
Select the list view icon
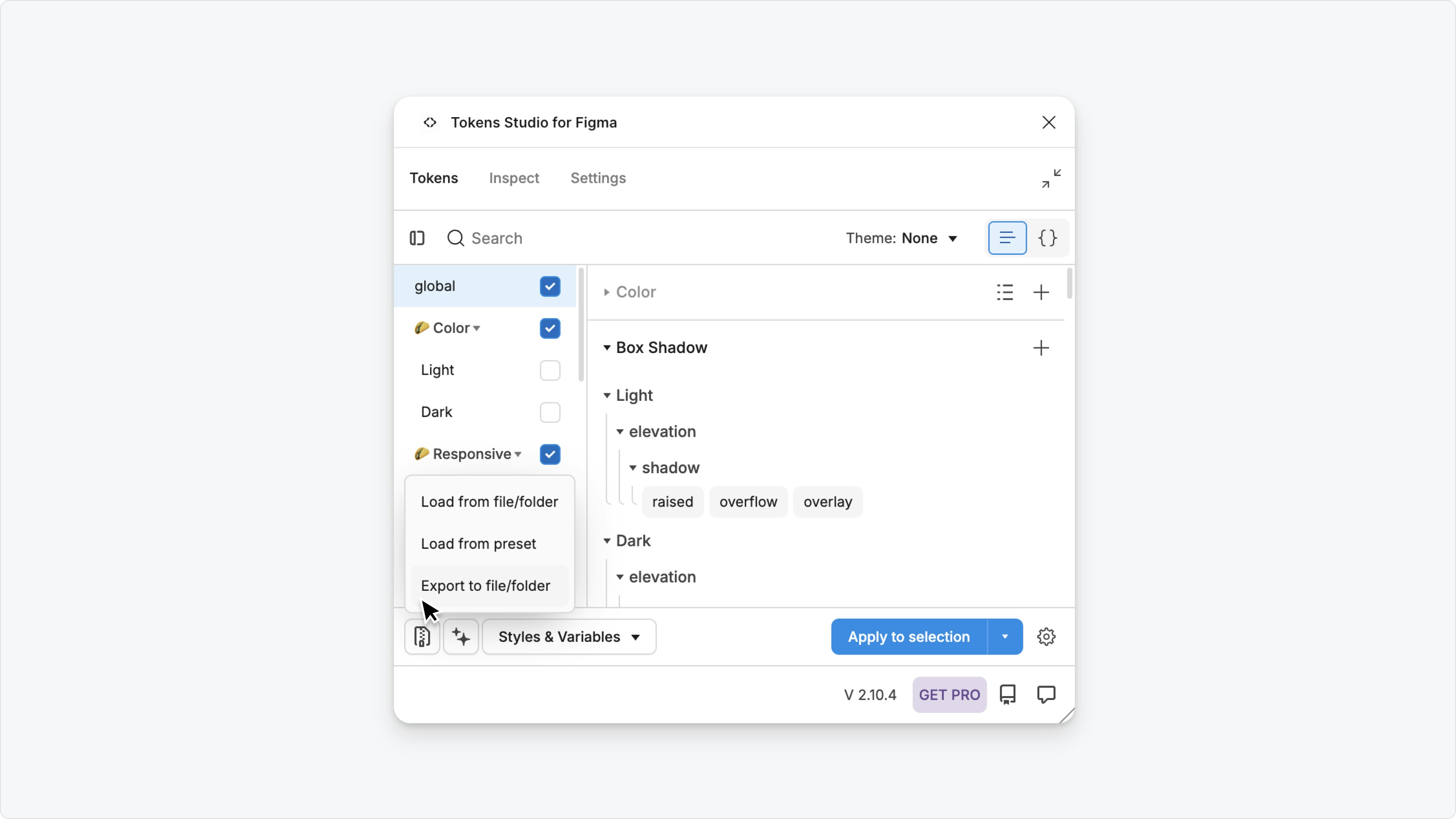1007,238
